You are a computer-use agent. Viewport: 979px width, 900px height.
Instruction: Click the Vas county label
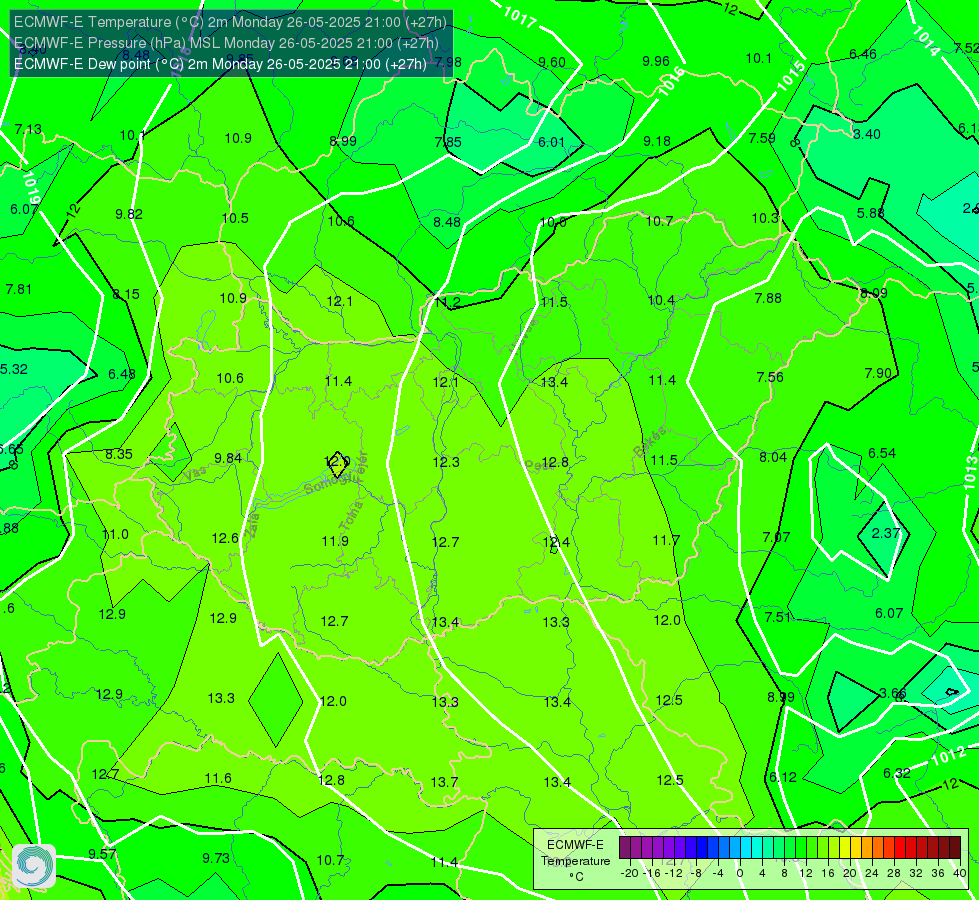[197, 474]
